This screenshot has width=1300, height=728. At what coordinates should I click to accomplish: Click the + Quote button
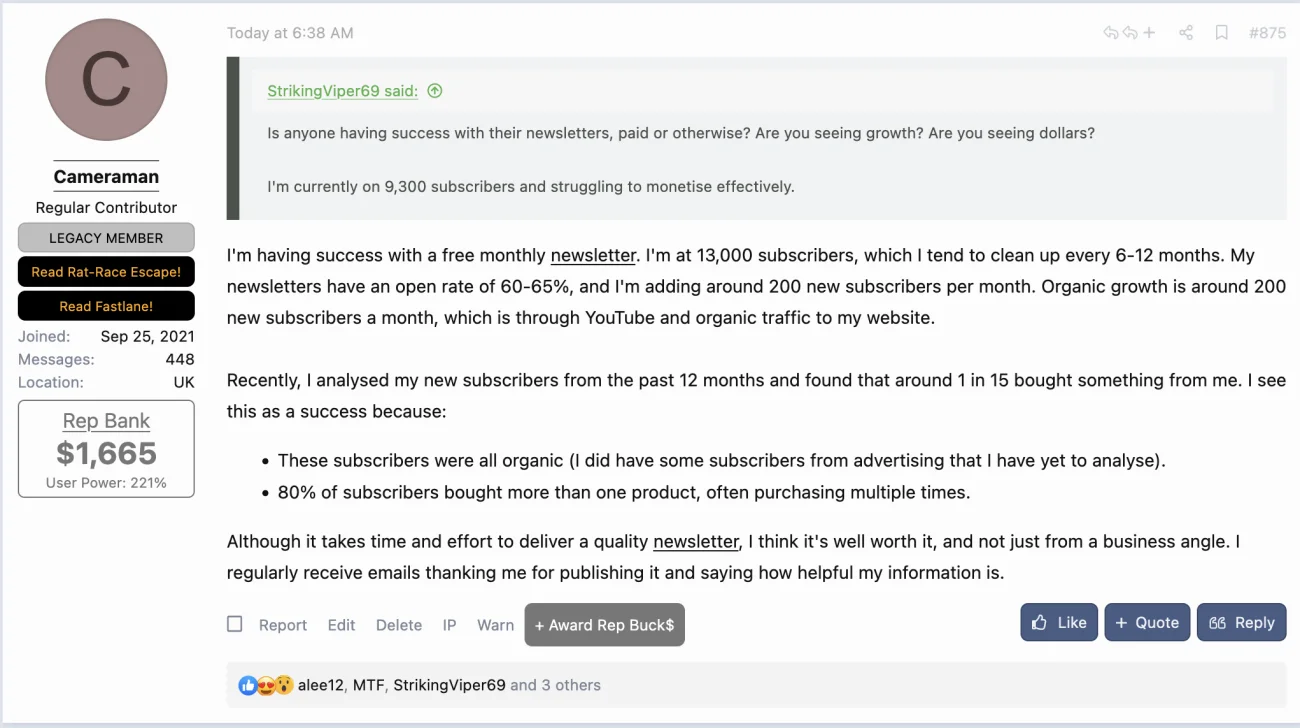[x=1147, y=622]
